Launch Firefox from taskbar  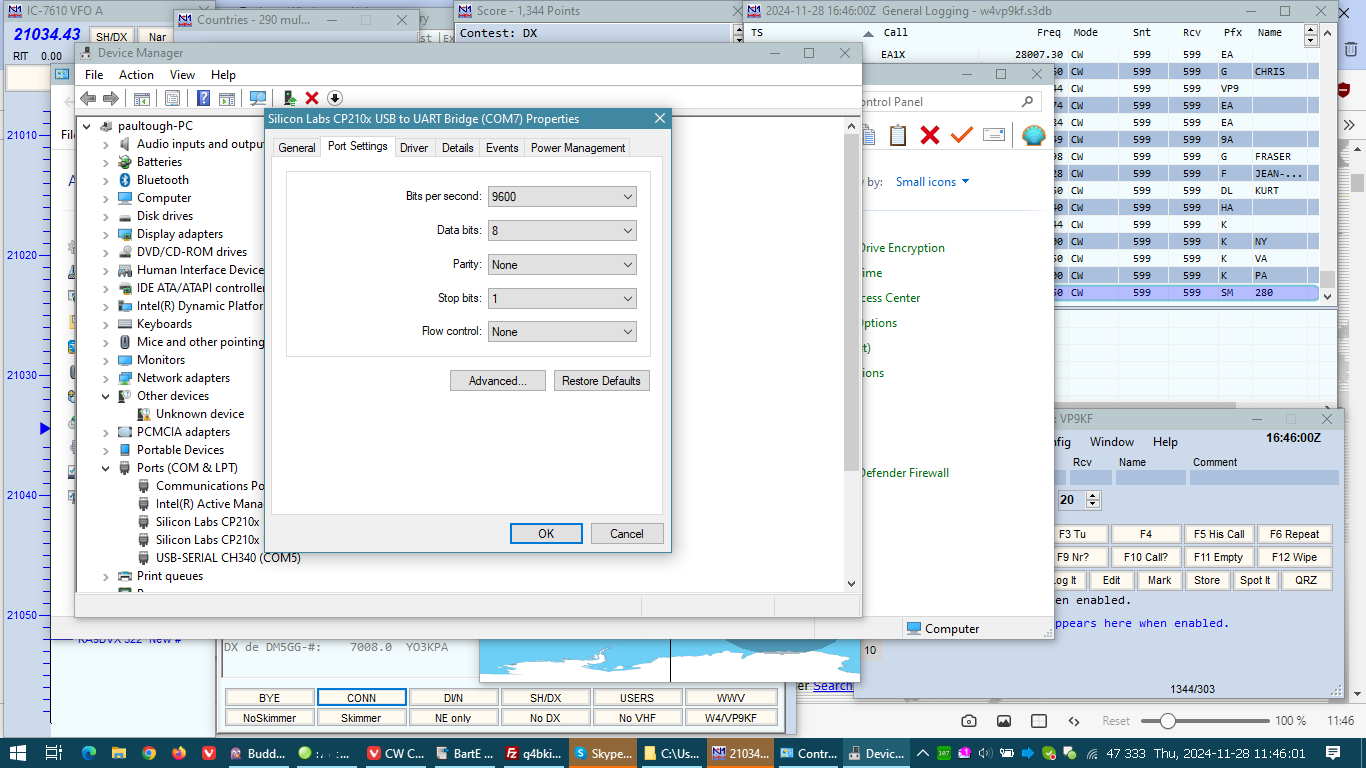point(179,753)
